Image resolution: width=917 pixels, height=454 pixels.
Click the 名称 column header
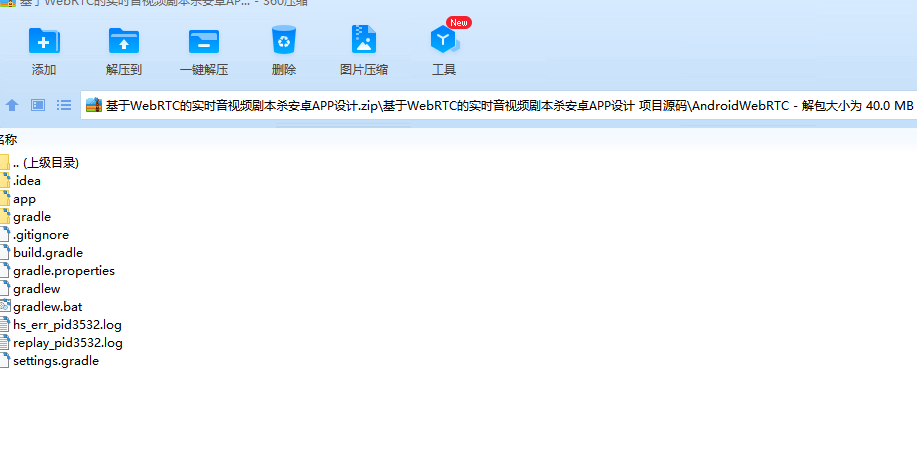pos(8,140)
